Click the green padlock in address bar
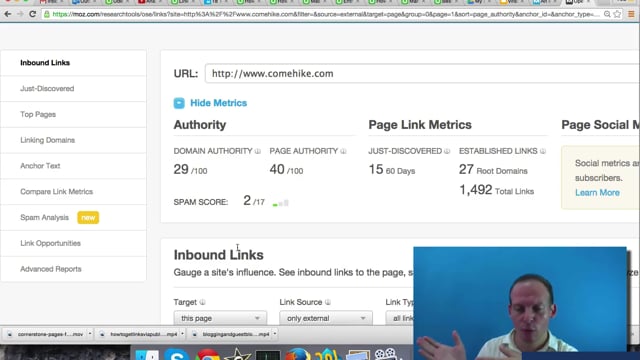 coord(47,14)
